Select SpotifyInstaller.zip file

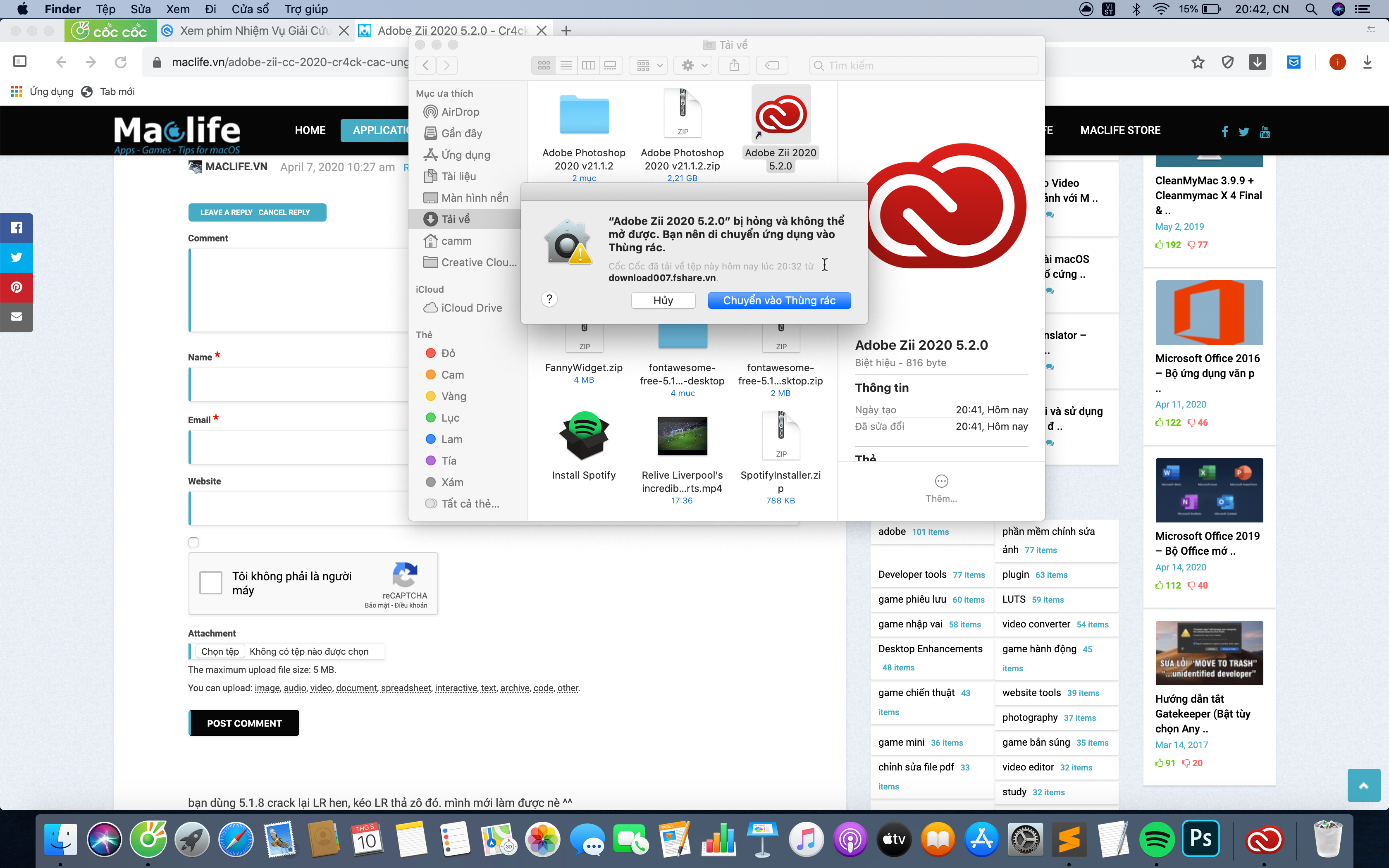tap(780, 458)
